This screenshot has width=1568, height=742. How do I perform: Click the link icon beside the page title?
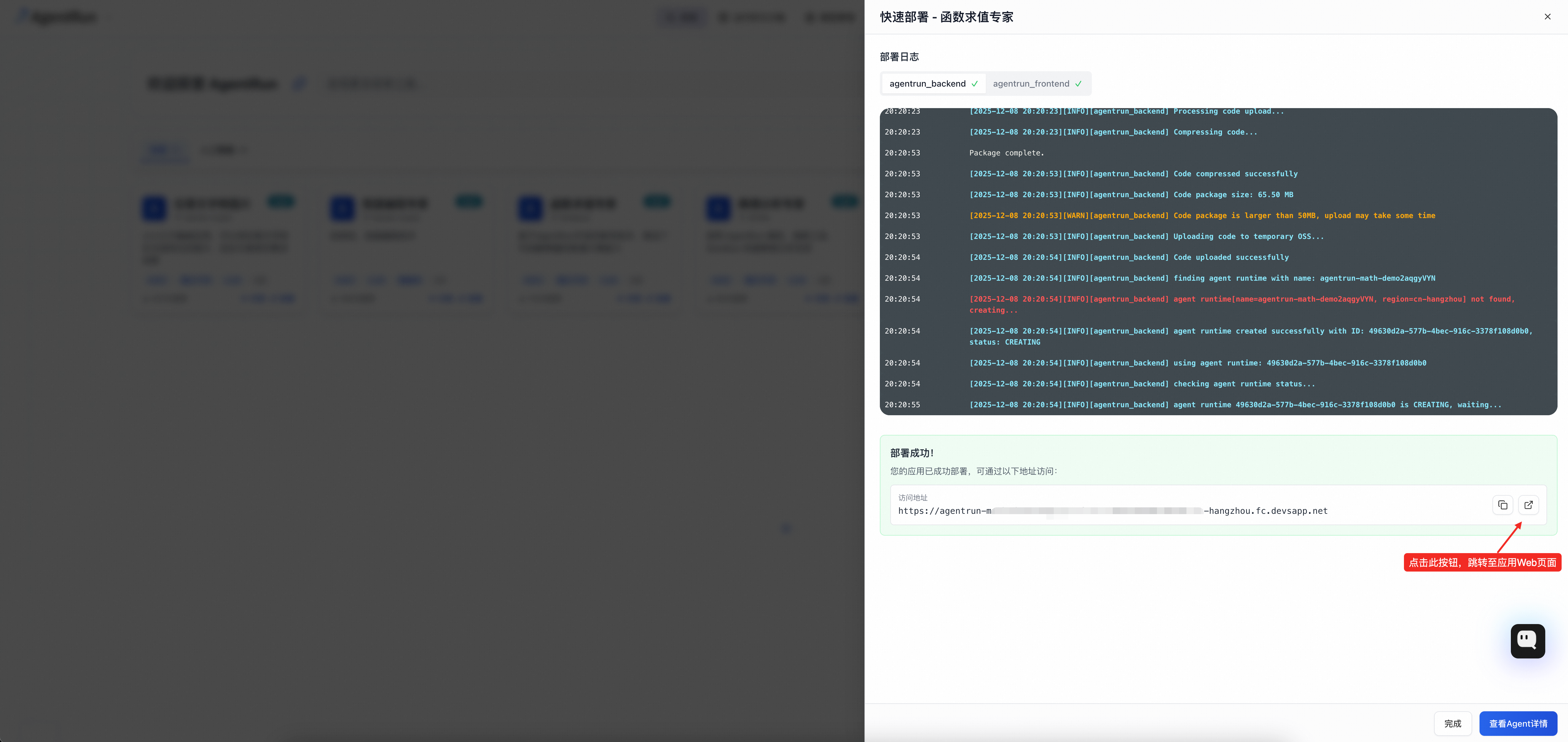299,83
